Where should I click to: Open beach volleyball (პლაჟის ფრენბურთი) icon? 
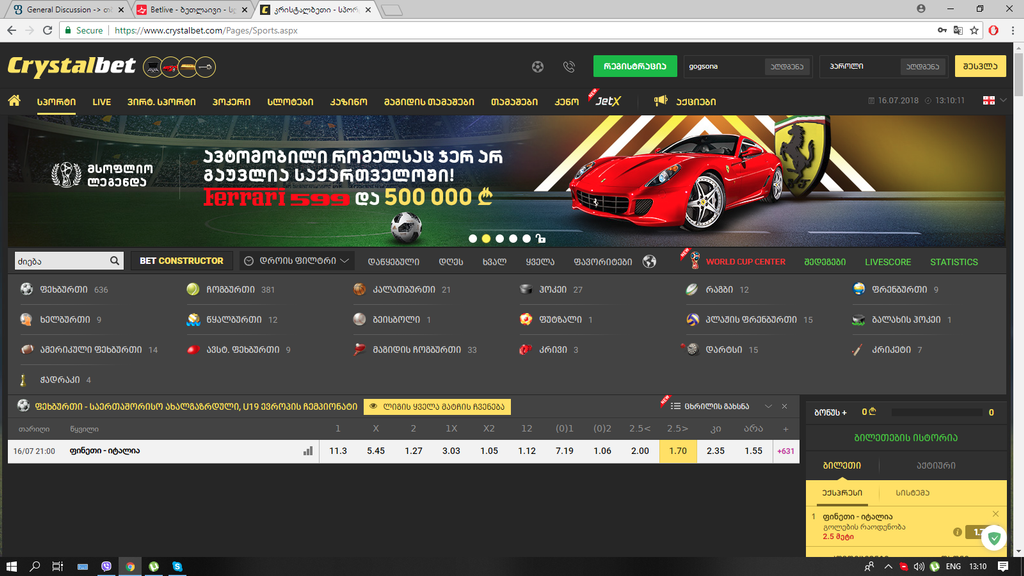[692, 319]
